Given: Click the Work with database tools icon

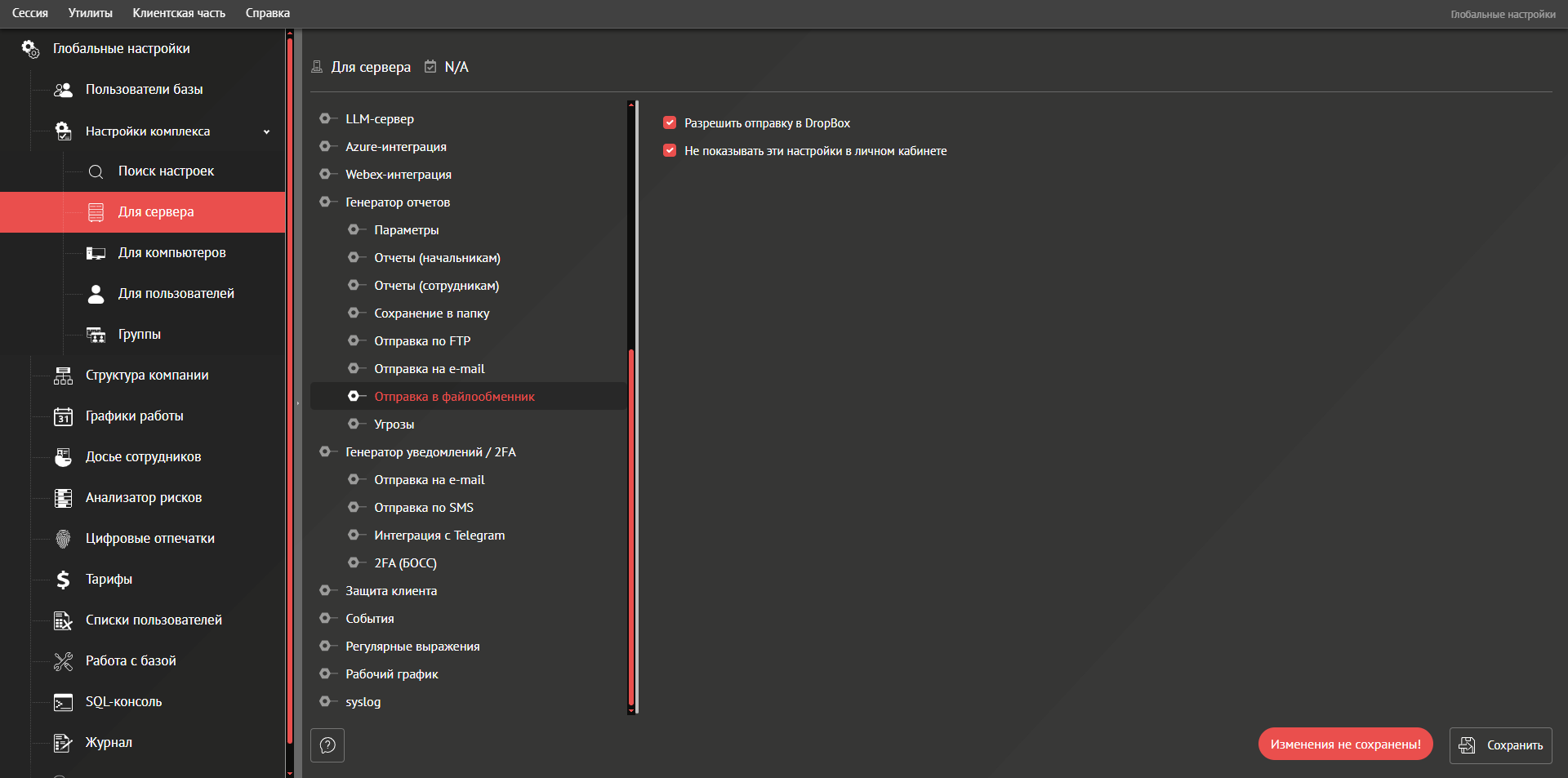Looking at the screenshot, I should click(x=63, y=661).
